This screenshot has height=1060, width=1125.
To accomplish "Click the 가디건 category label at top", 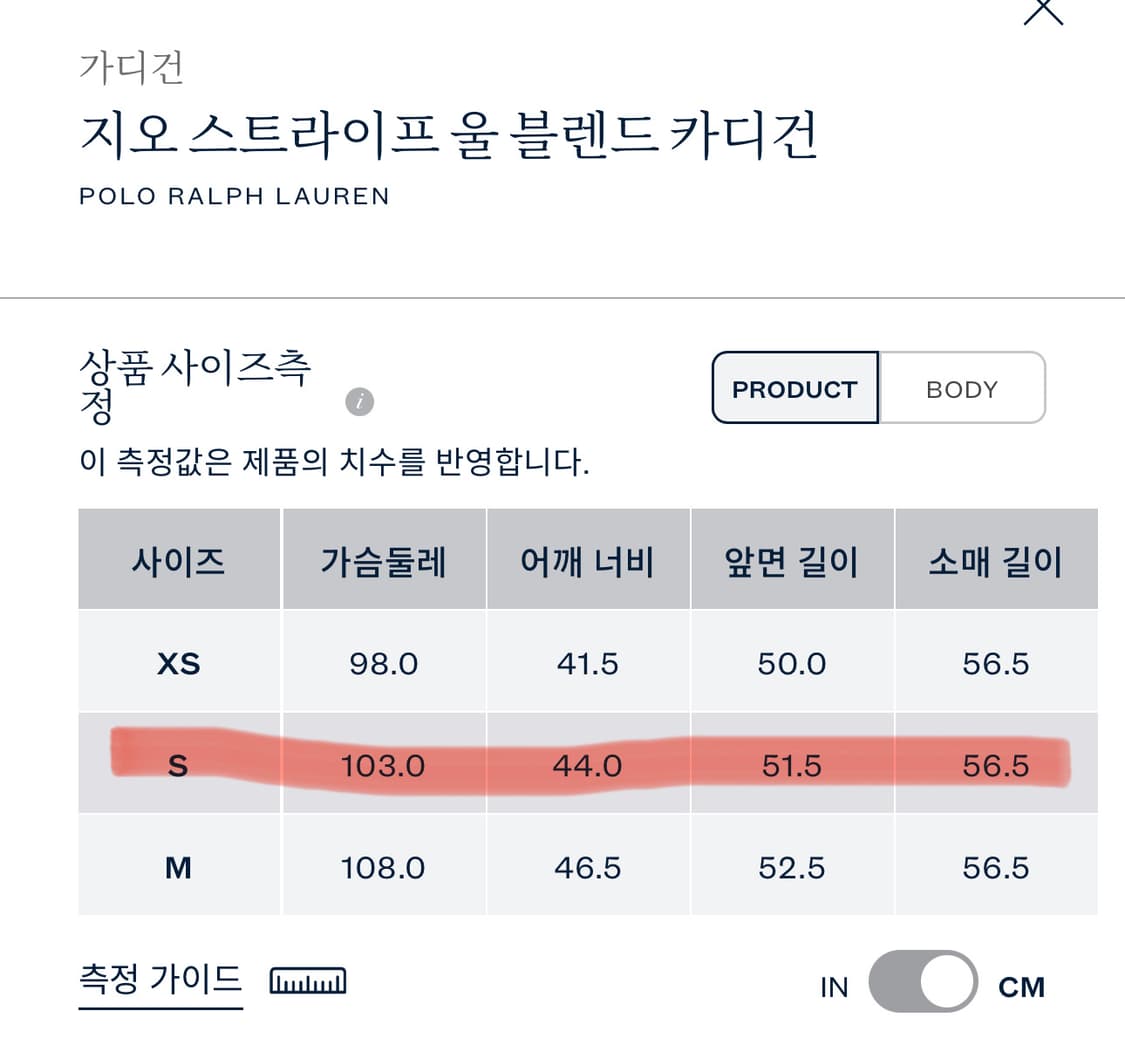I will pos(131,68).
